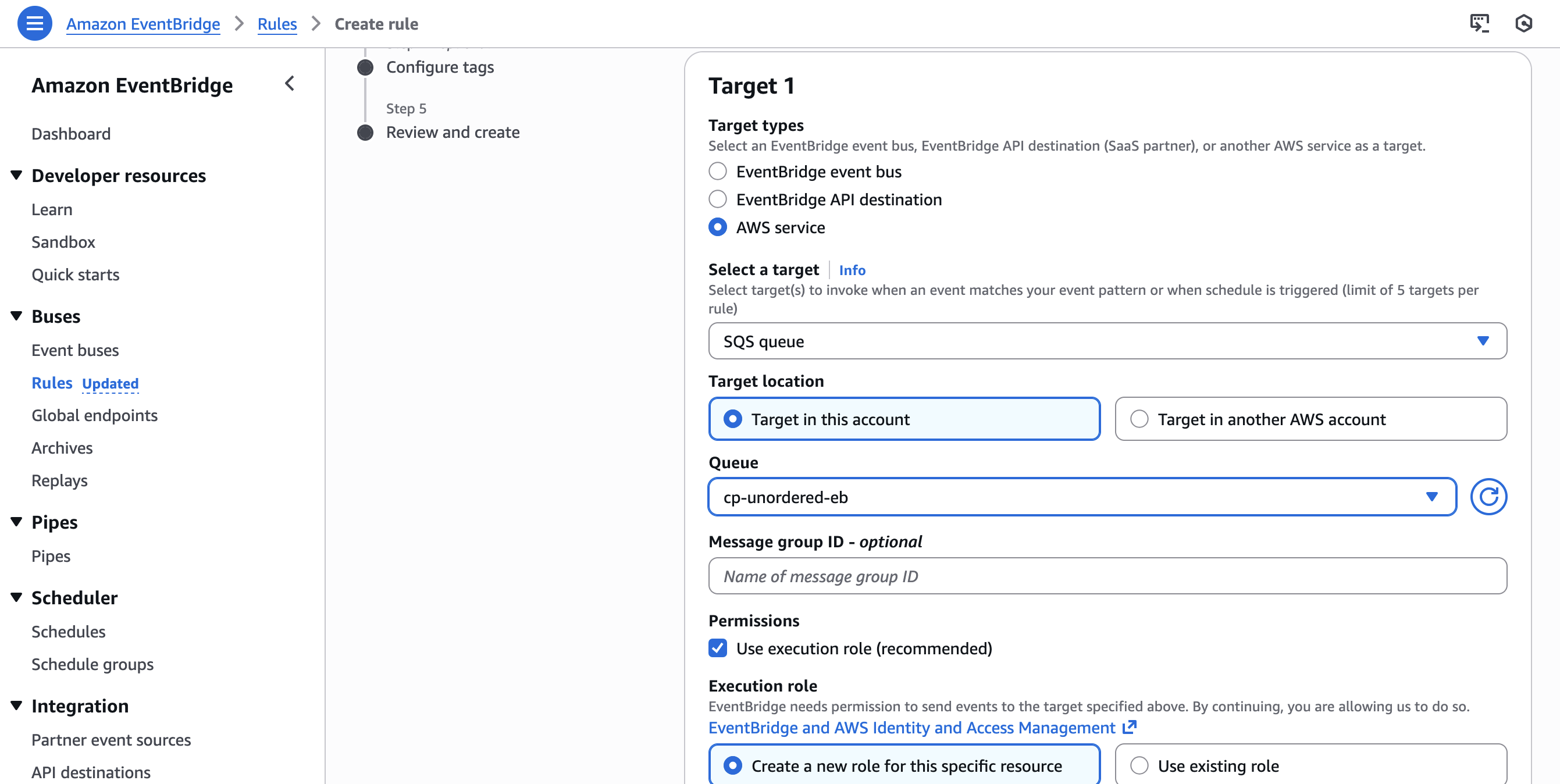Click the hexagon icon in the top-right header
The height and width of the screenshot is (784, 1560).
(1523, 24)
